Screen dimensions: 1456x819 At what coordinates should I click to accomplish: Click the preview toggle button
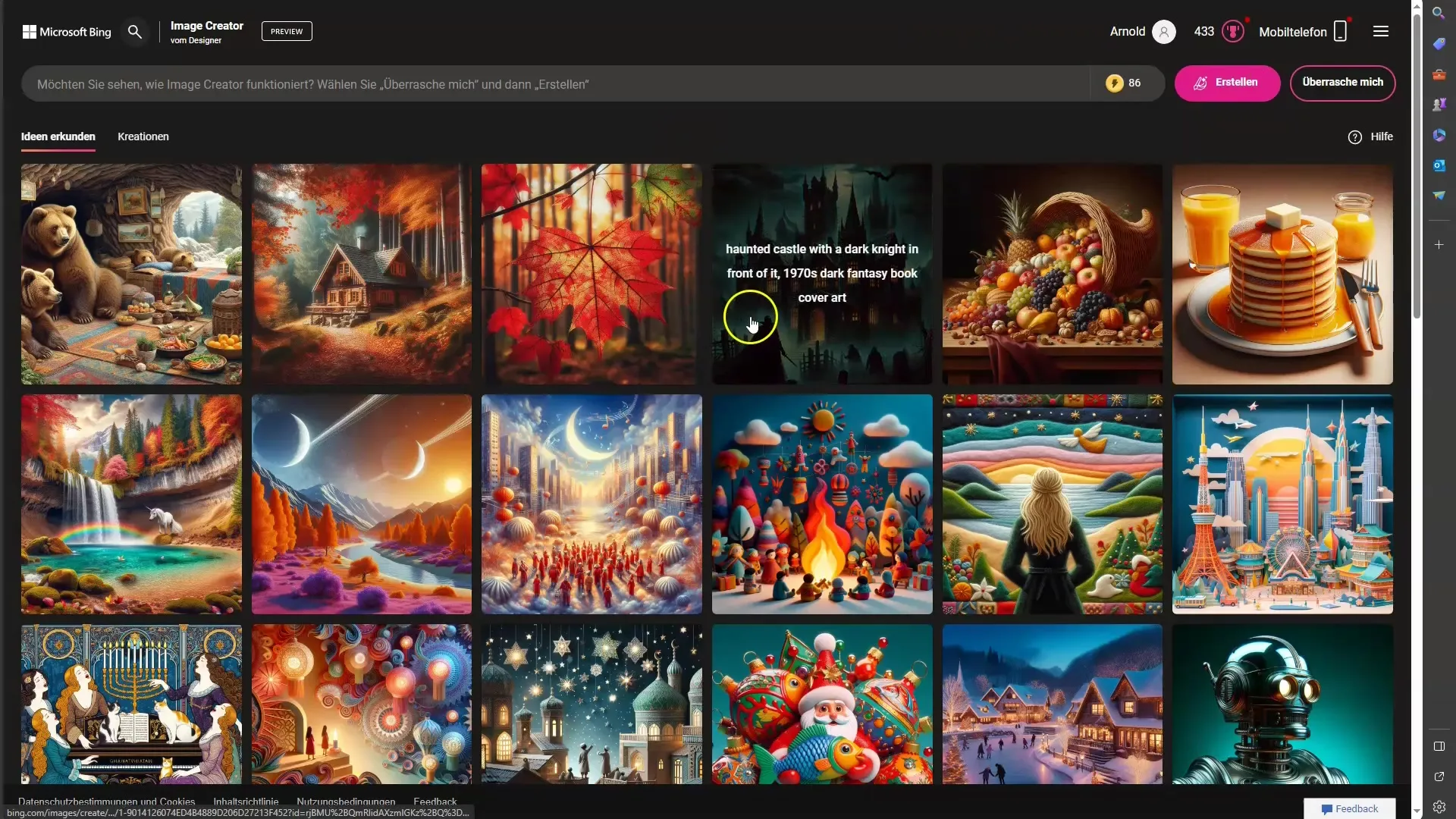coord(286,31)
